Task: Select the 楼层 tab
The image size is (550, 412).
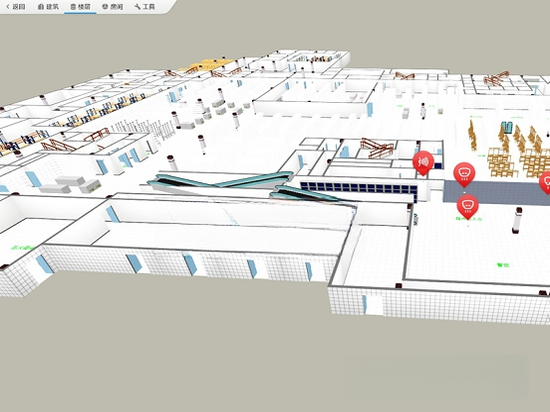Action: (x=80, y=7)
